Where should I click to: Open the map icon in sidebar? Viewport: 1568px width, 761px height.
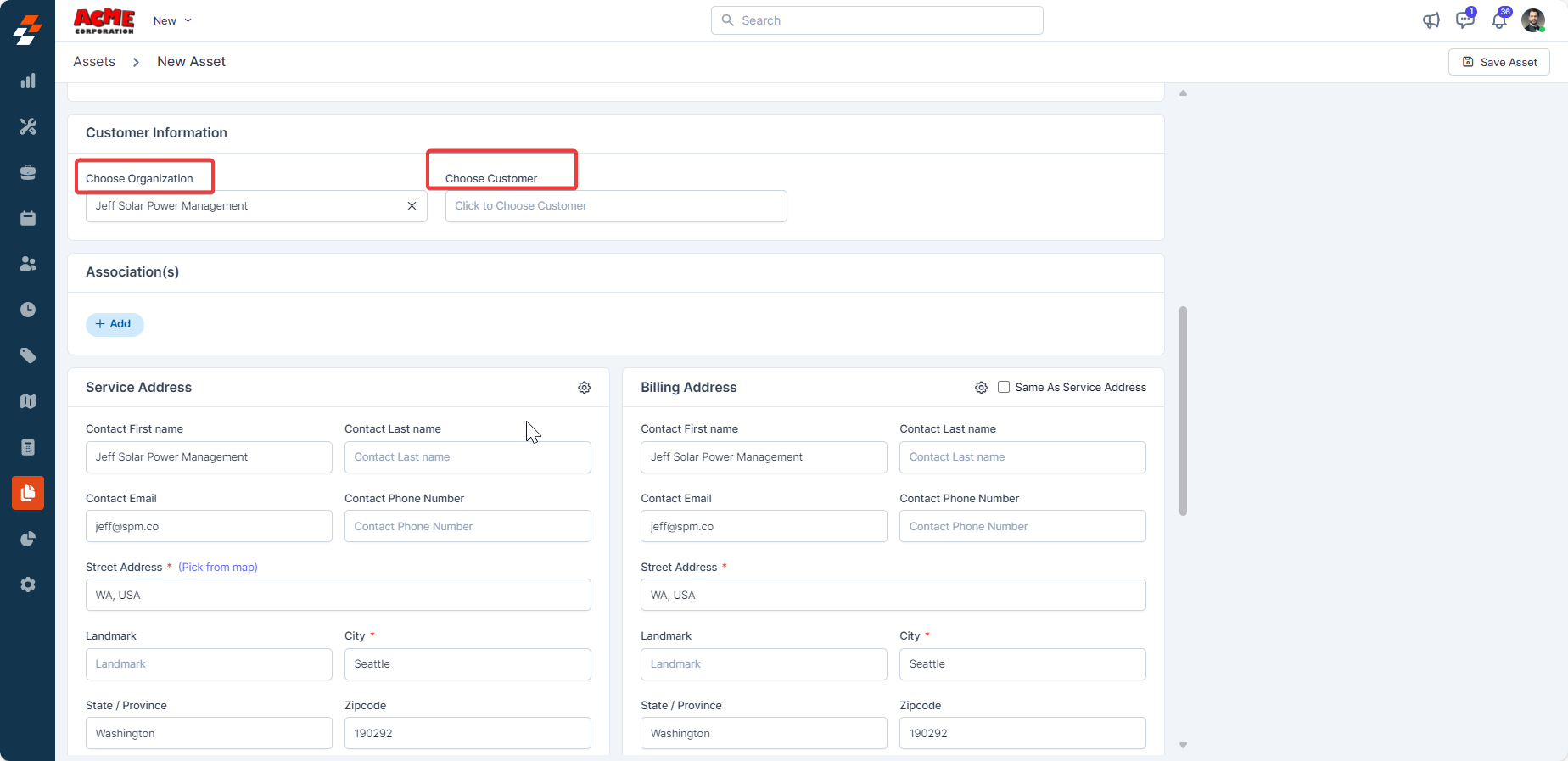coord(28,401)
